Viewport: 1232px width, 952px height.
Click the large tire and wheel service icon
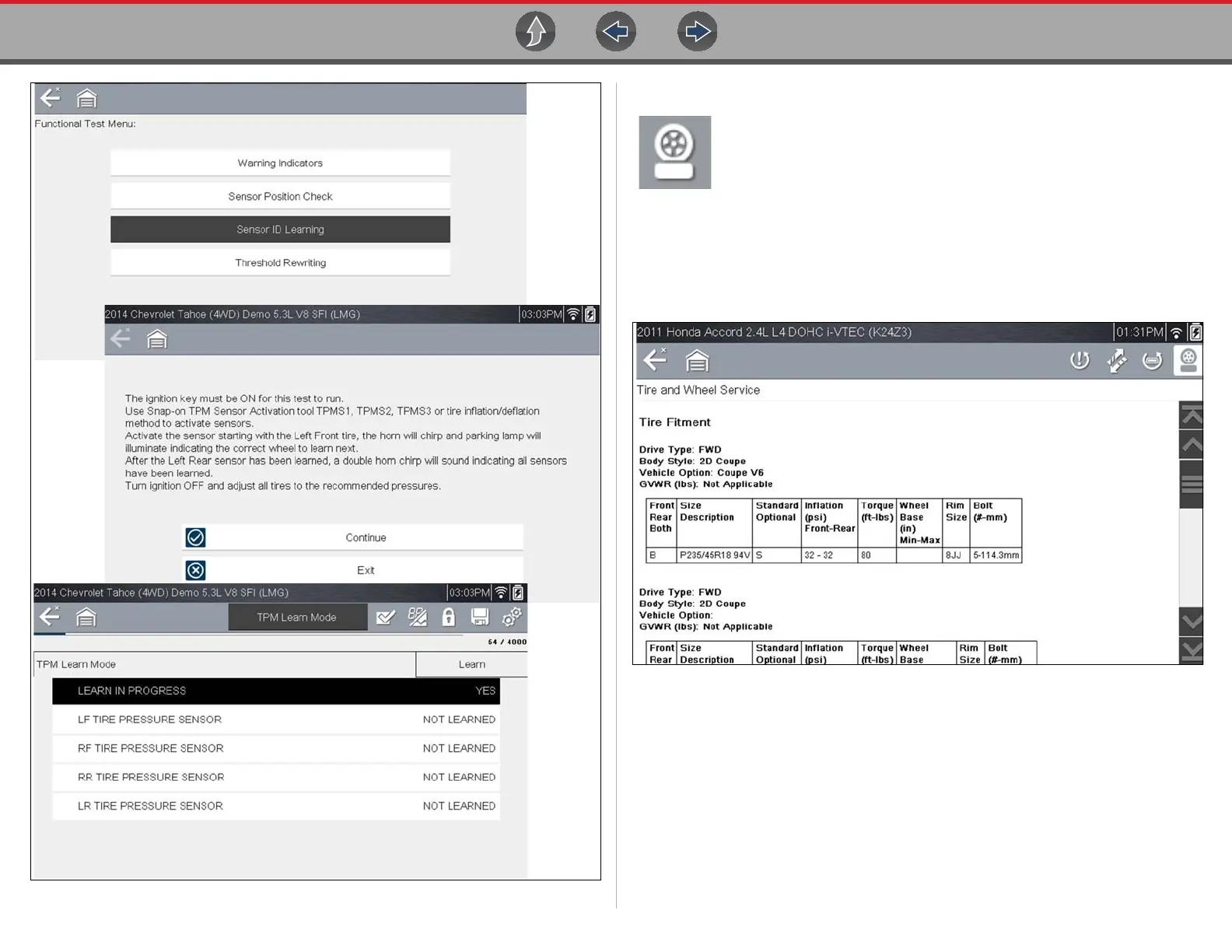675,152
